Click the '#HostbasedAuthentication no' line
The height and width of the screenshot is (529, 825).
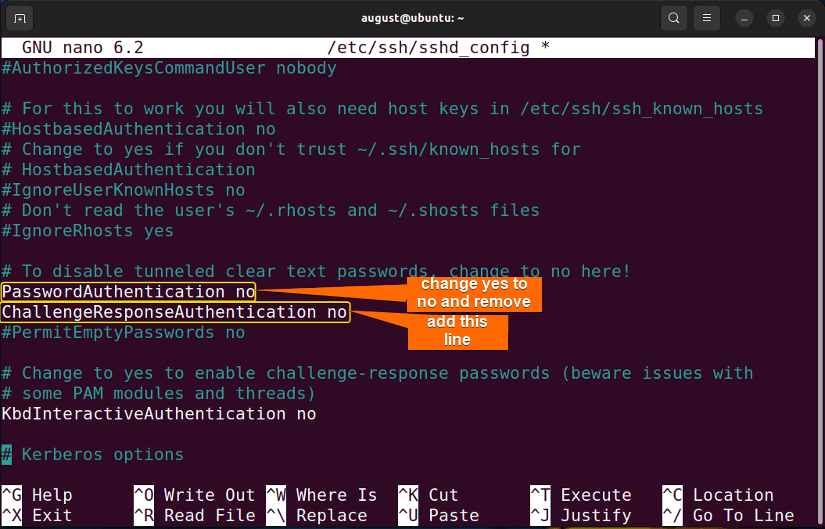(138, 129)
